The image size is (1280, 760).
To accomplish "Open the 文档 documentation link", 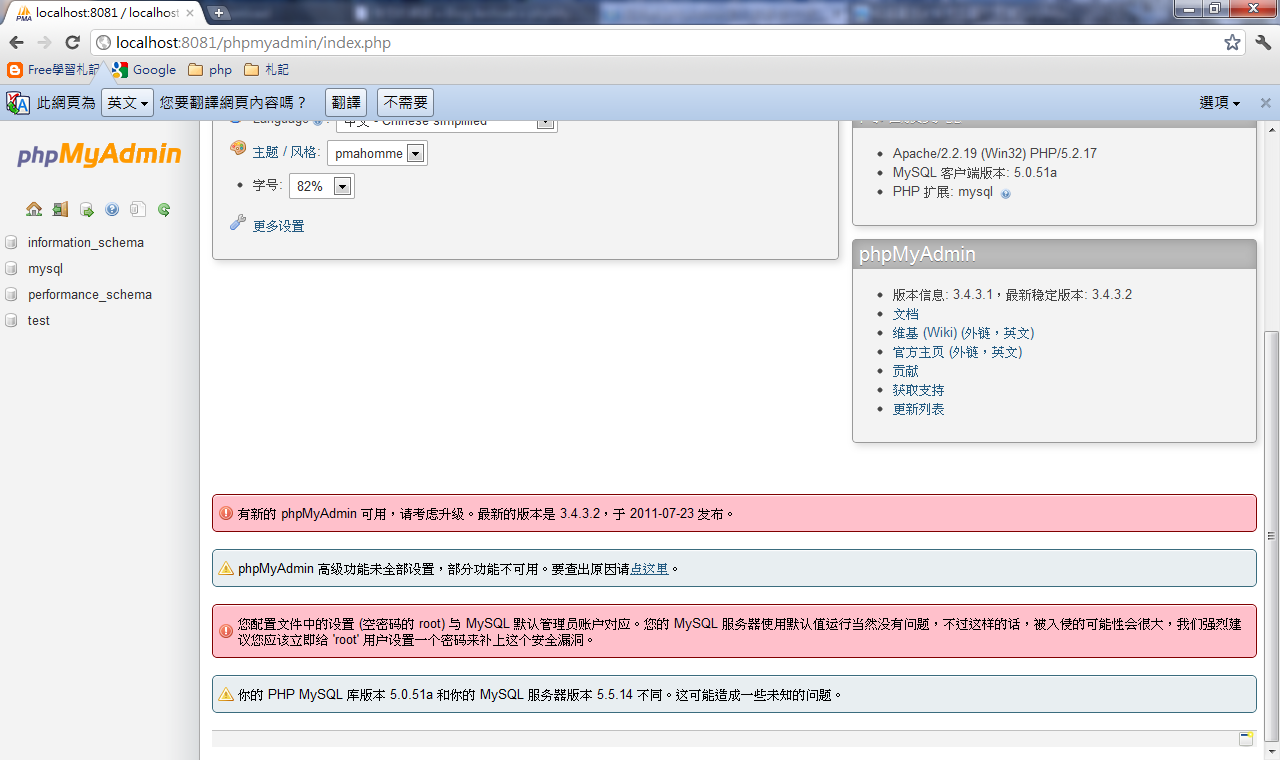I will coord(905,314).
